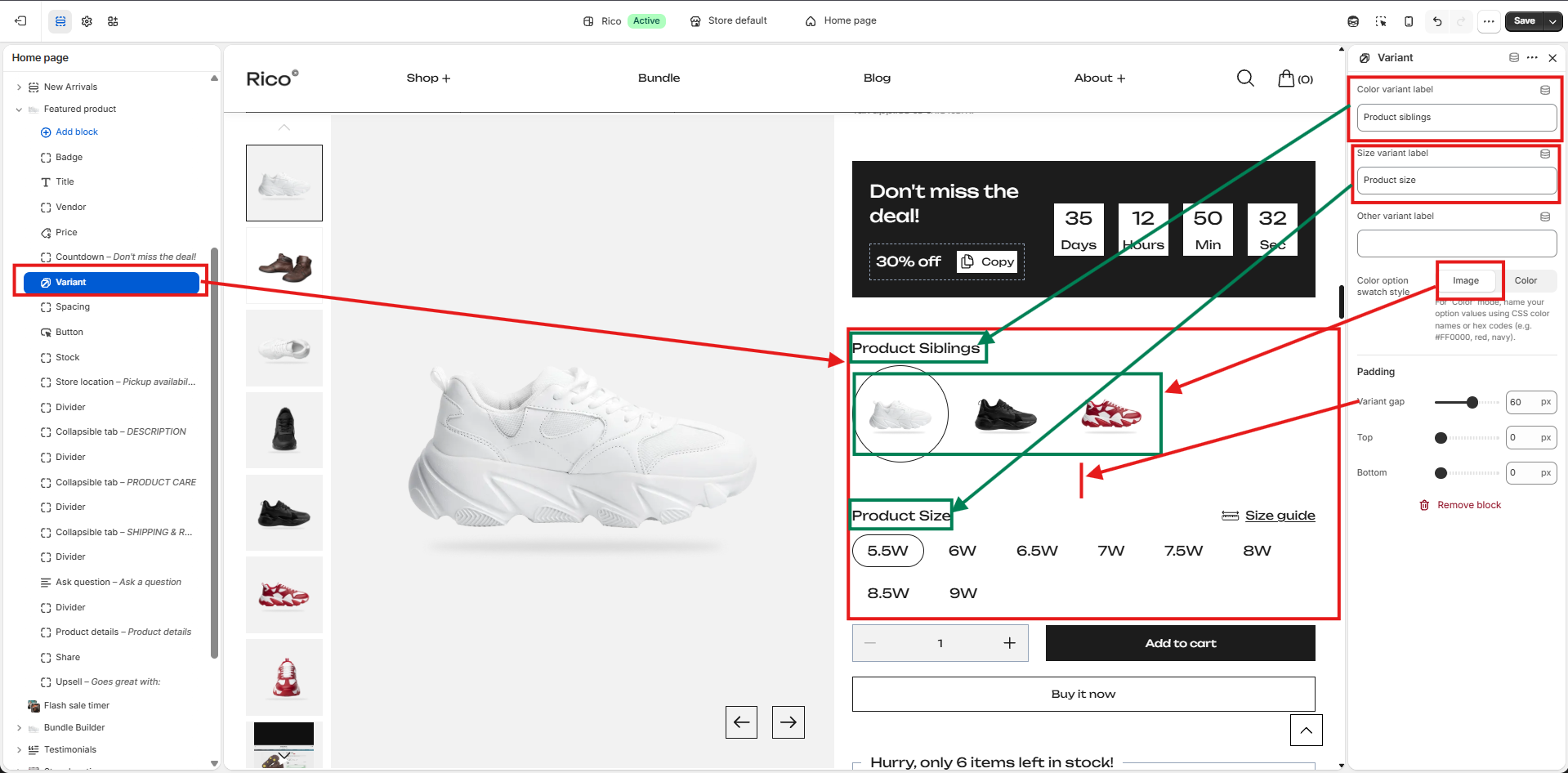Image resolution: width=1568 pixels, height=773 pixels.
Task: Choose the white sneaker sibling swatch
Action: tap(900, 414)
